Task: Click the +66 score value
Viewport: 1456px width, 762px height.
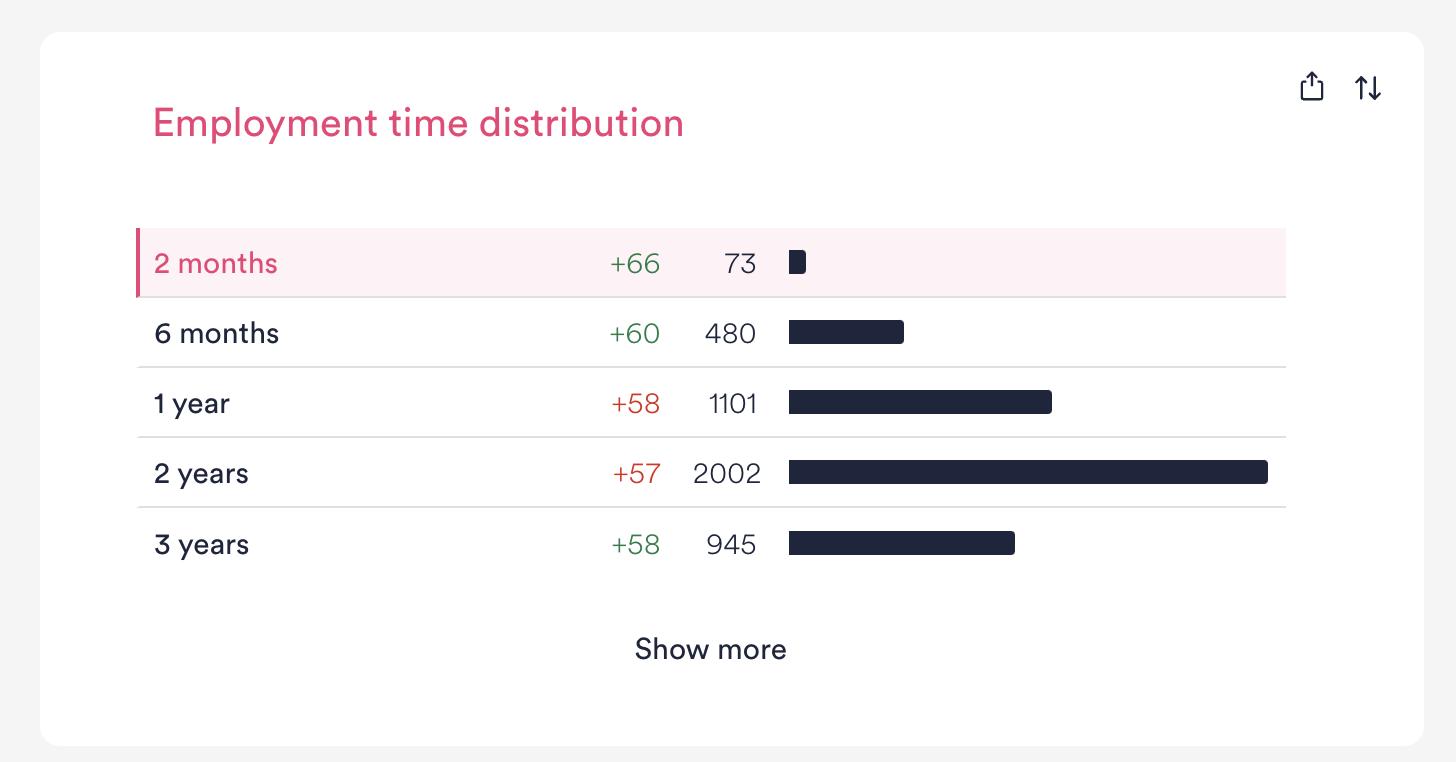Action: point(635,264)
